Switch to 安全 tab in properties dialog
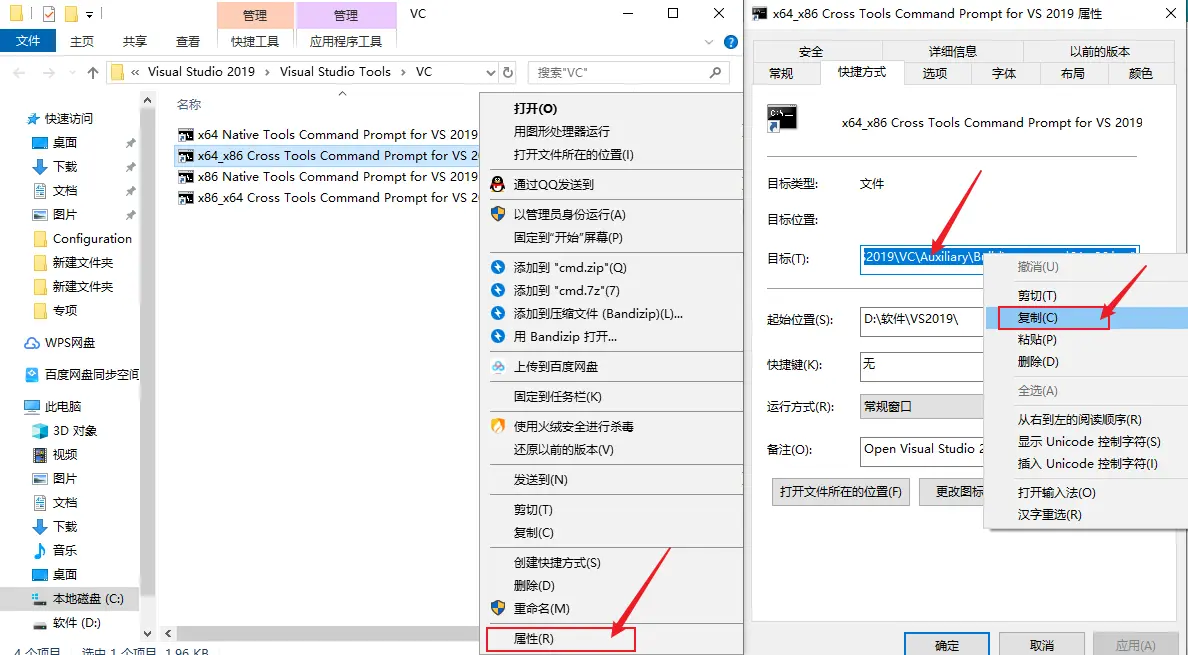Image resolution: width=1188 pixels, height=655 pixels. tap(811, 51)
